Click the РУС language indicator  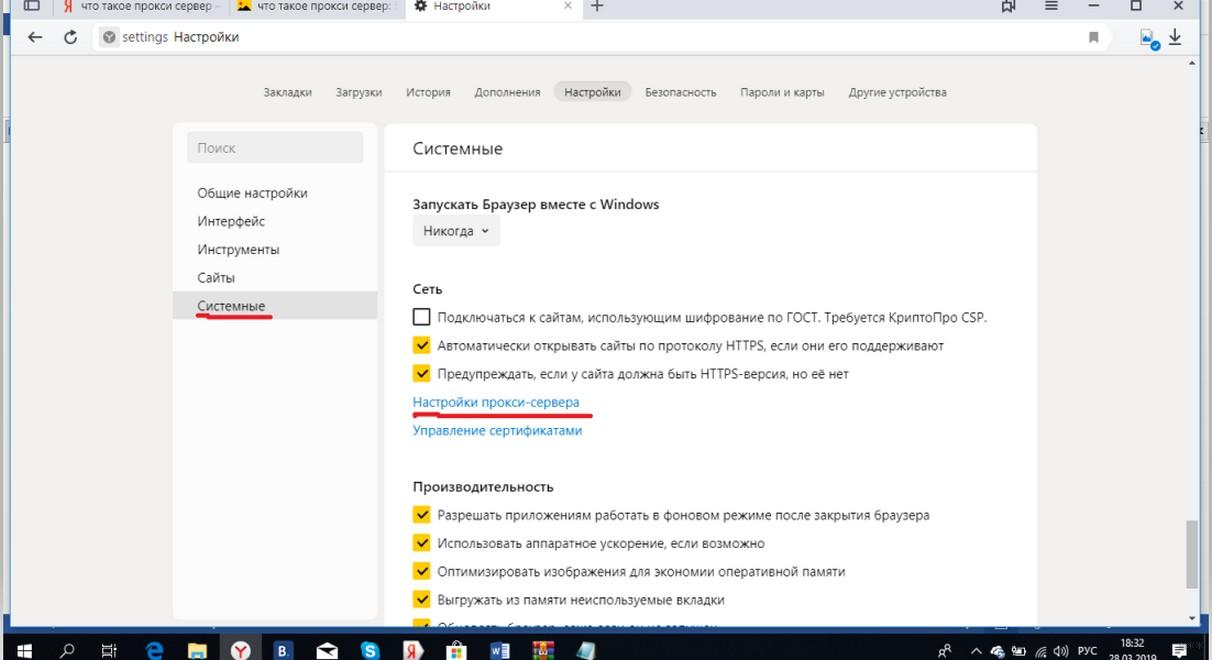[x=1086, y=651]
